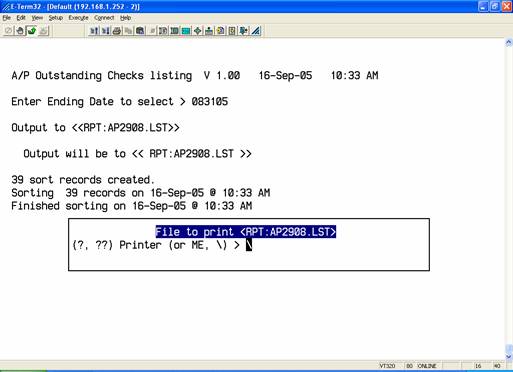Click the Printer prompt cursor field
The image size is (513, 372).
coord(249,245)
